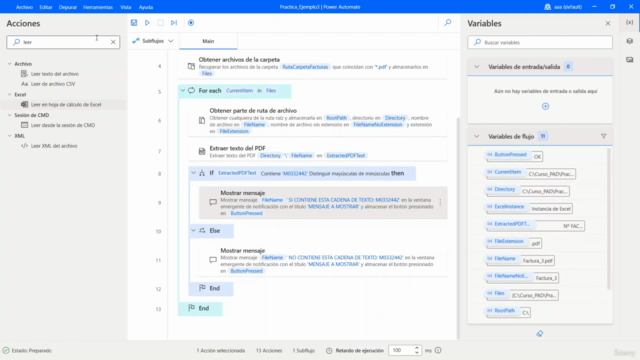Select the End action on line 12
This screenshot has width=640, height=360.
coord(211,288)
